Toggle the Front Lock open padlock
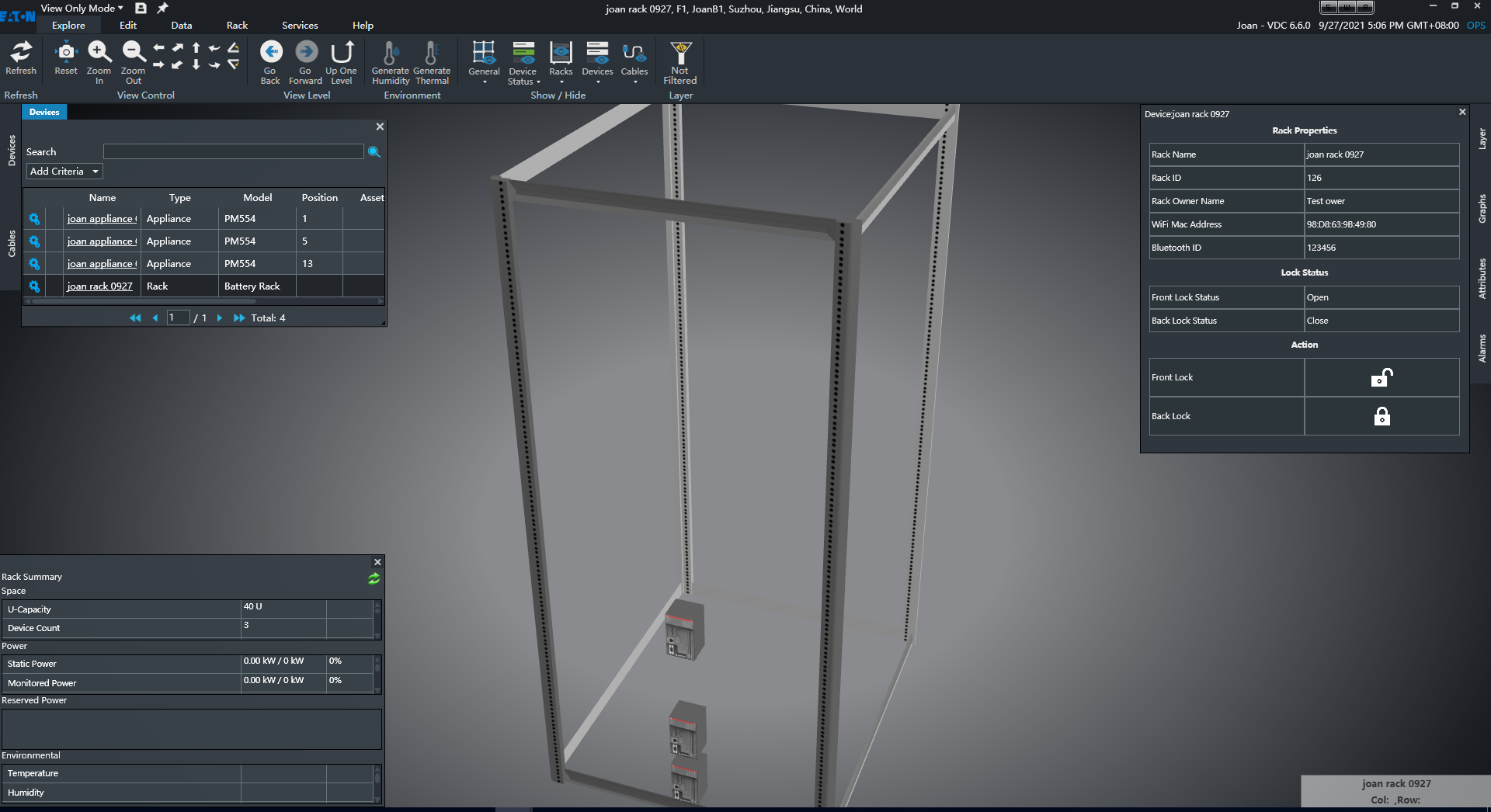This screenshot has width=1491, height=812. pos(1382,378)
